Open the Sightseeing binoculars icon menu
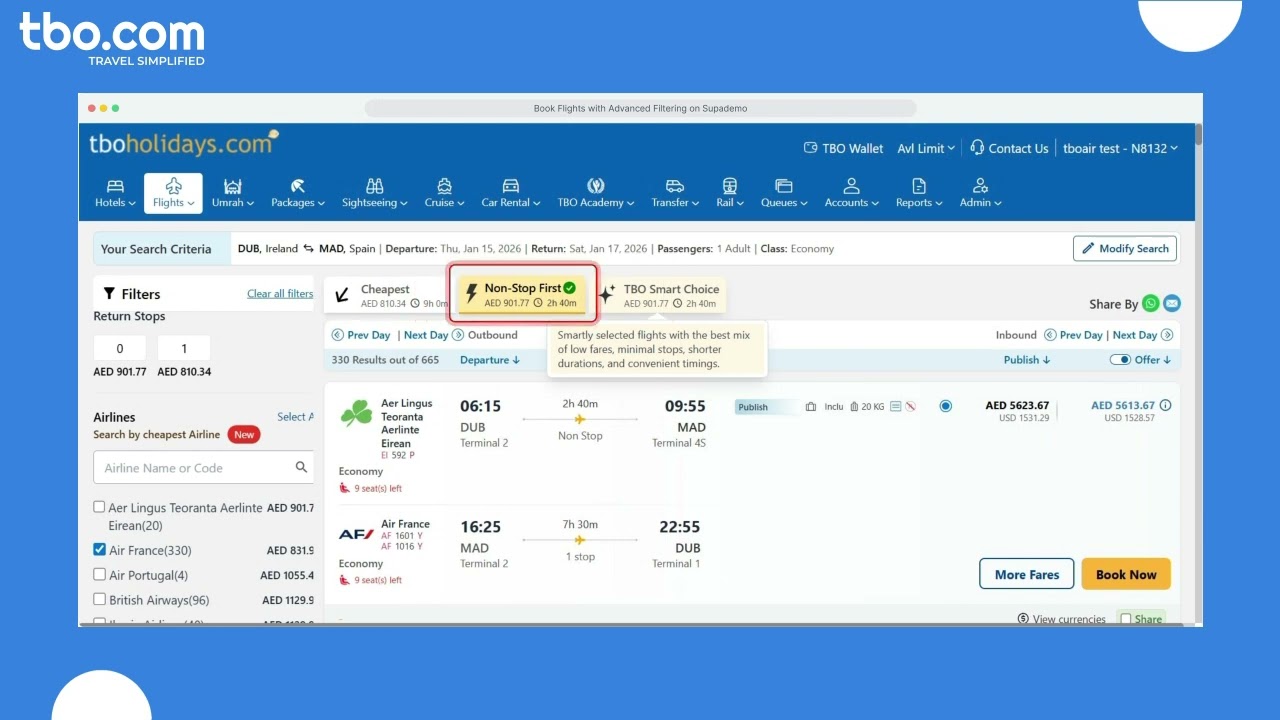This screenshot has width=1280, height=720. coord(374,193)
